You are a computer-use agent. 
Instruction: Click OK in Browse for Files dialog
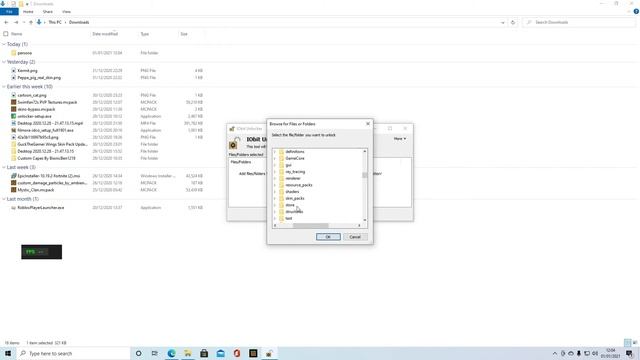(328, 237)
